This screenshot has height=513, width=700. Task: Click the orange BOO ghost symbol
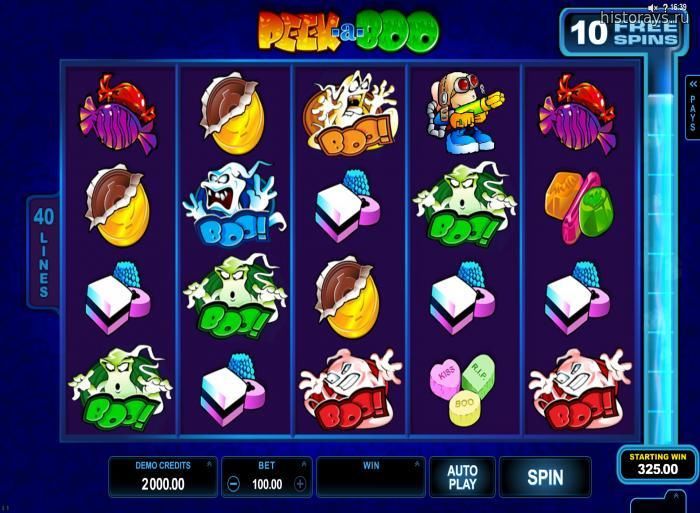tap(350, 113)
